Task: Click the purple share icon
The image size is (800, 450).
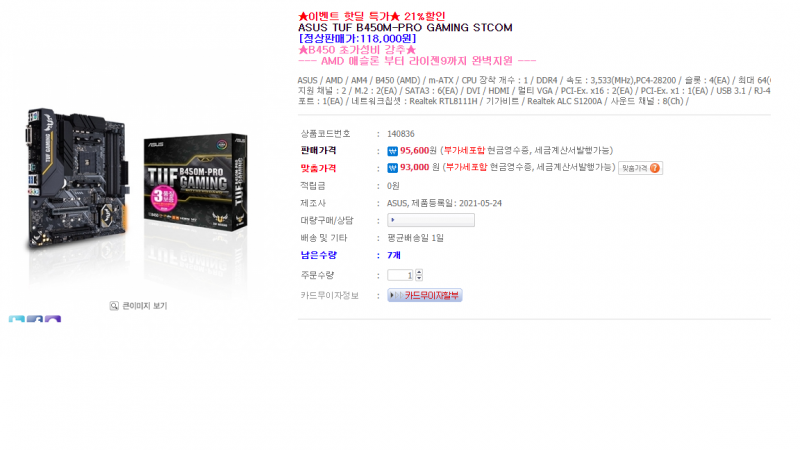Action: 53,319
